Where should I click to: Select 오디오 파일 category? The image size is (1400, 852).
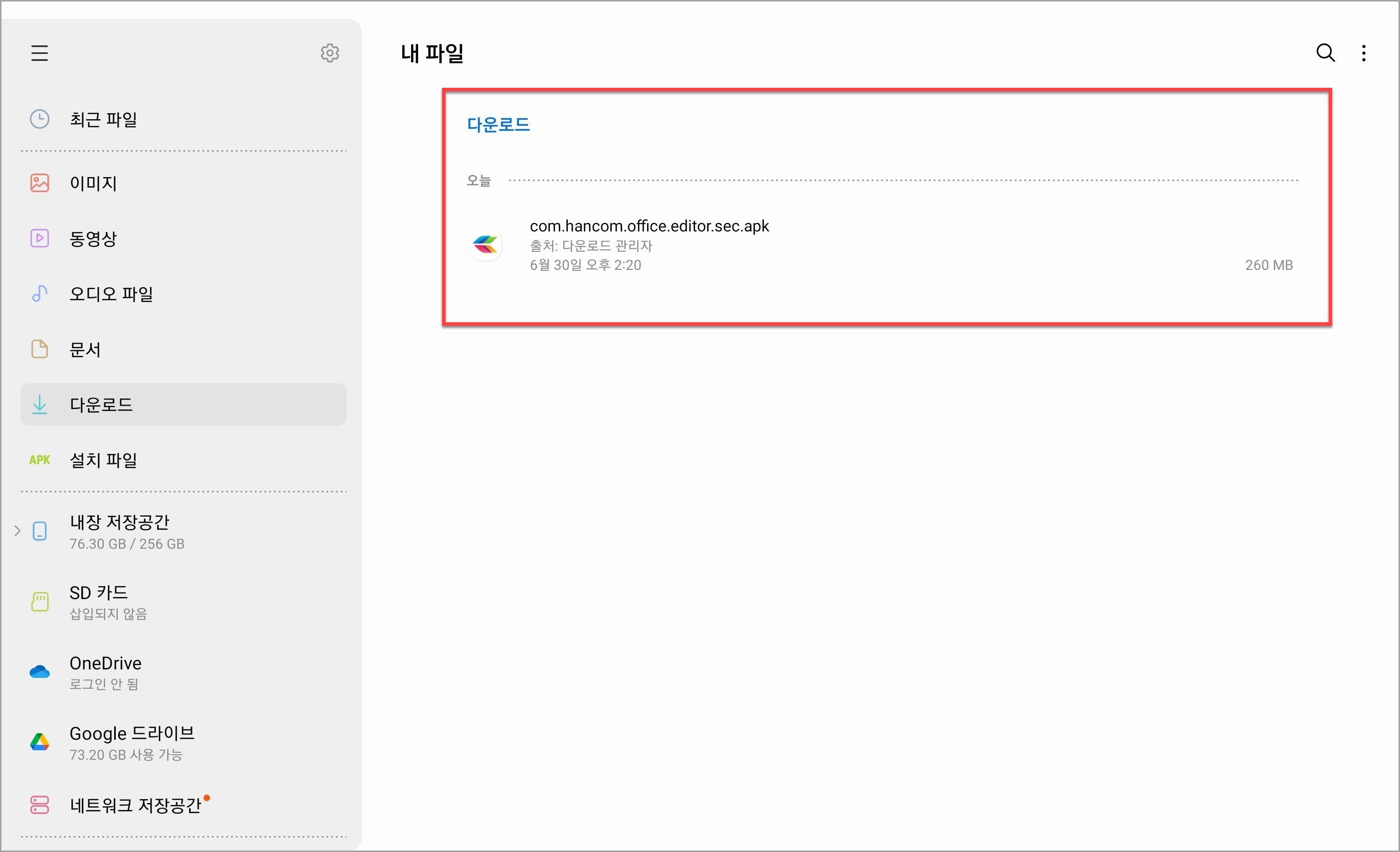tap(184, 294)
